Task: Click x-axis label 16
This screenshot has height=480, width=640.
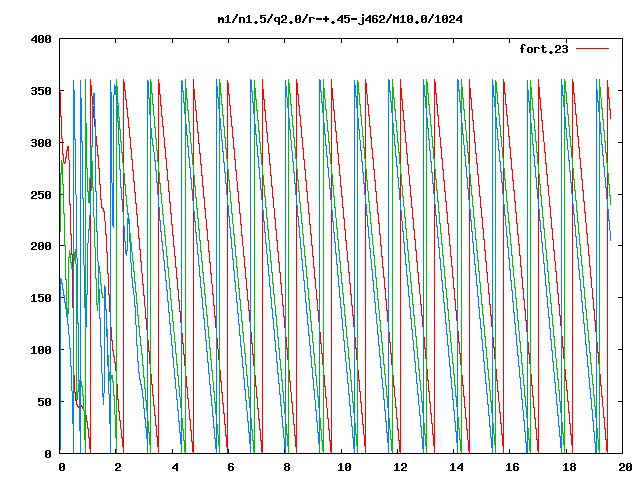Action: pos(512,467)
